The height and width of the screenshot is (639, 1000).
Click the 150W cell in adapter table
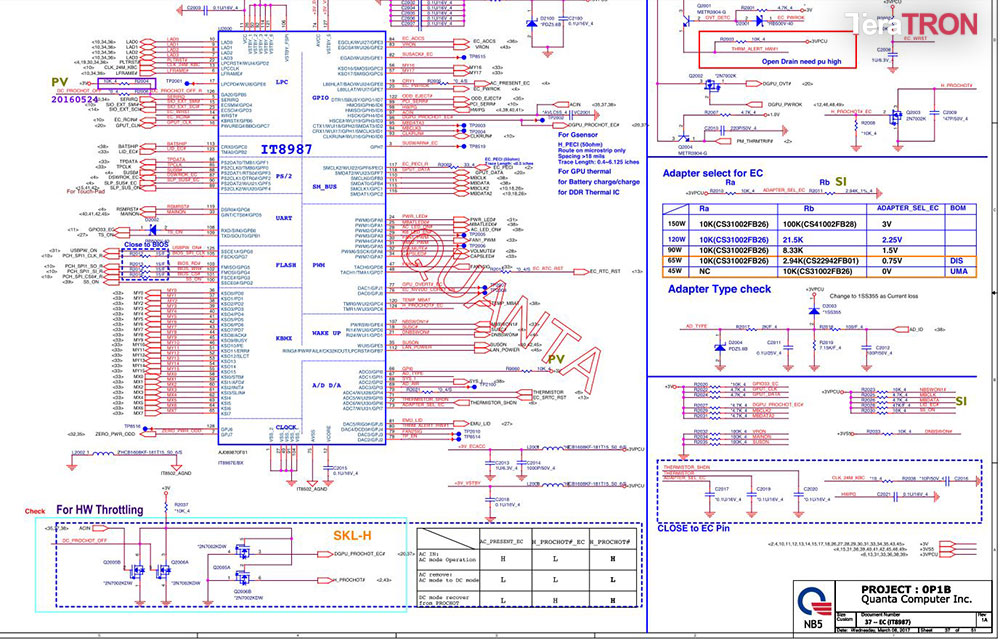[676, 224]
